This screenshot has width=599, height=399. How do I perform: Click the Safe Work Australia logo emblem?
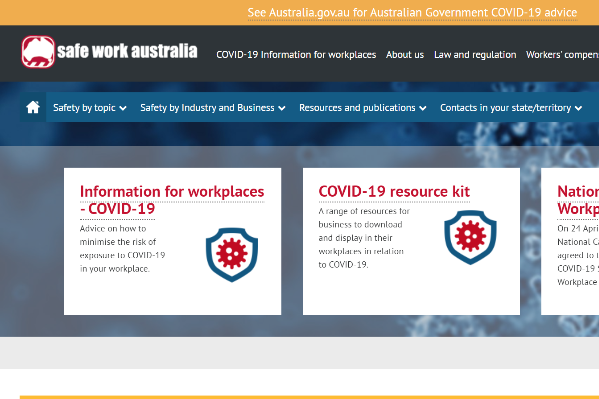click(38, 52)
